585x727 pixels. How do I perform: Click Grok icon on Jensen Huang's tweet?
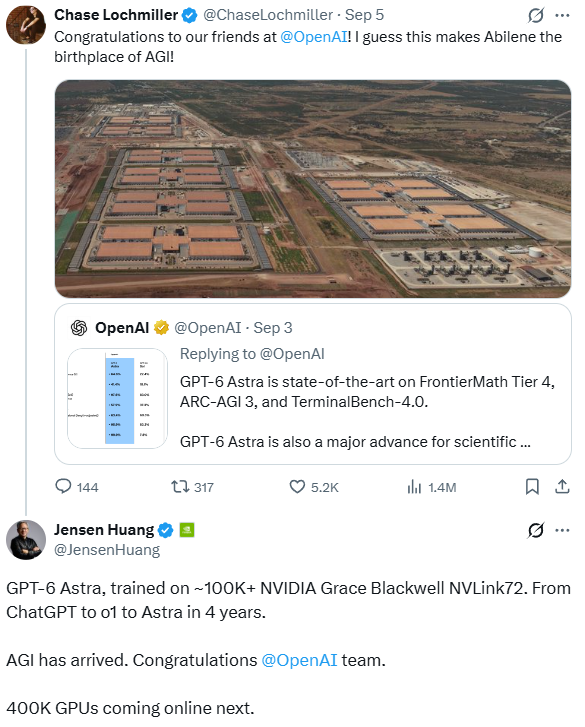coord(535,530)
